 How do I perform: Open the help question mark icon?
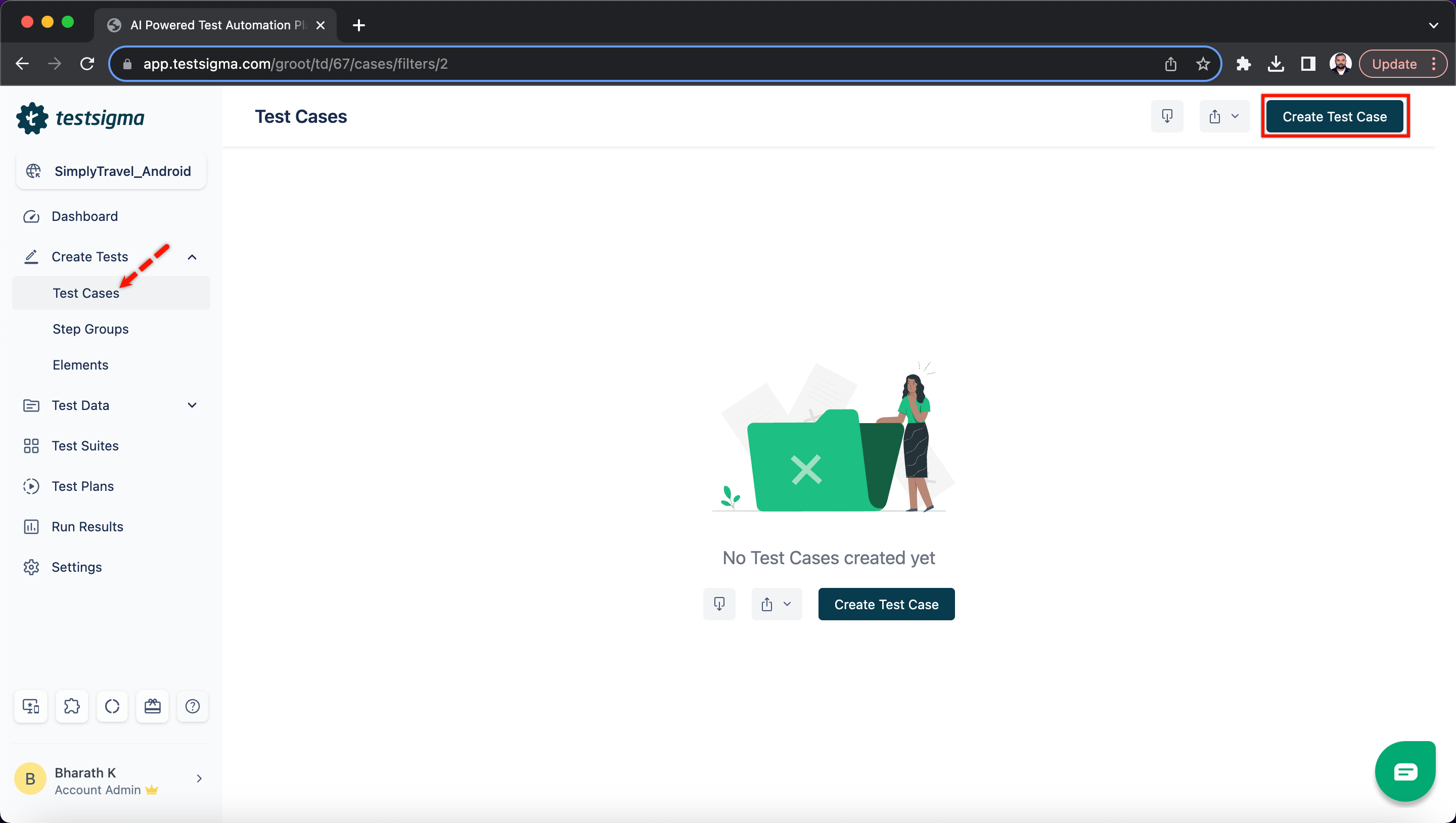click(x=193, y=706)
